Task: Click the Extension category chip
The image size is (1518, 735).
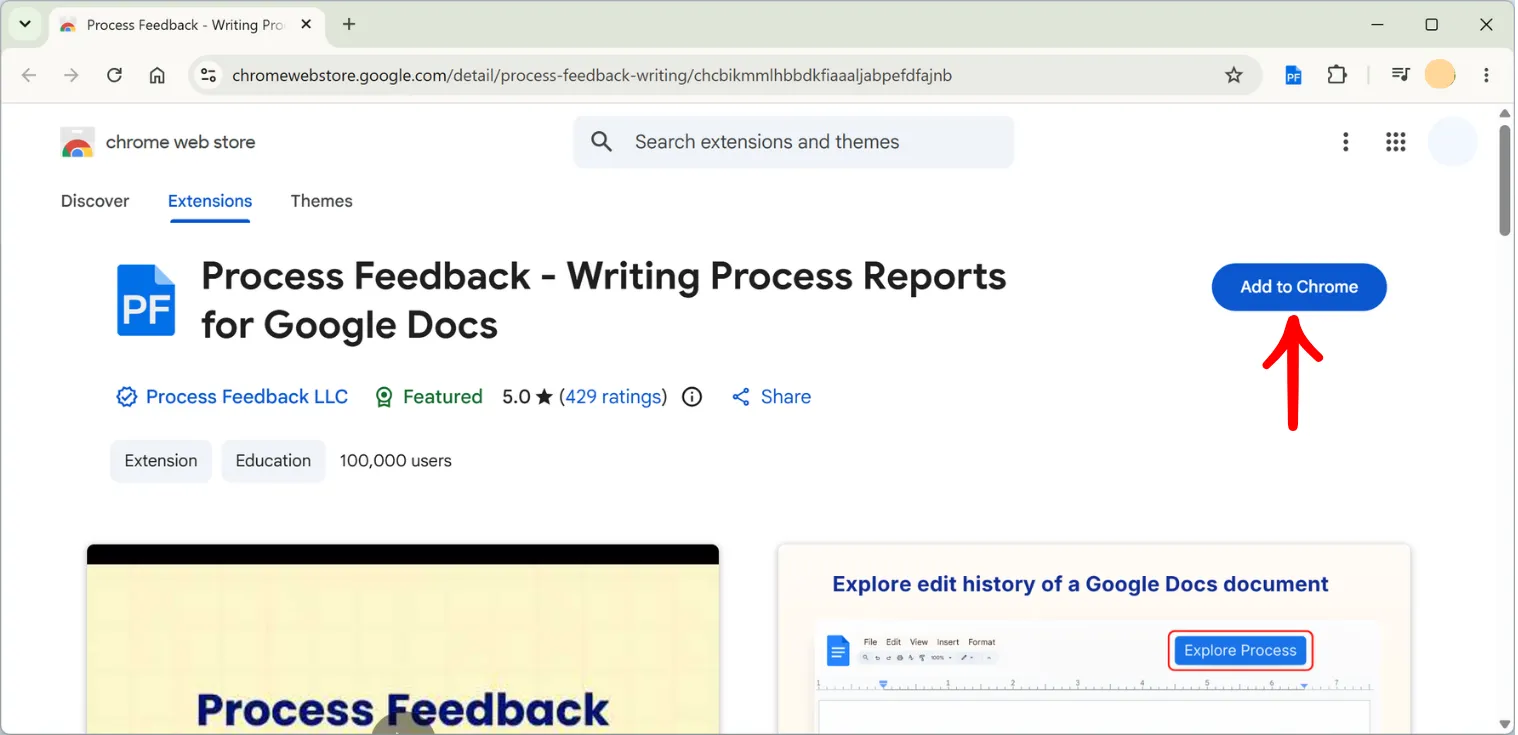Action: coord(161,461)
